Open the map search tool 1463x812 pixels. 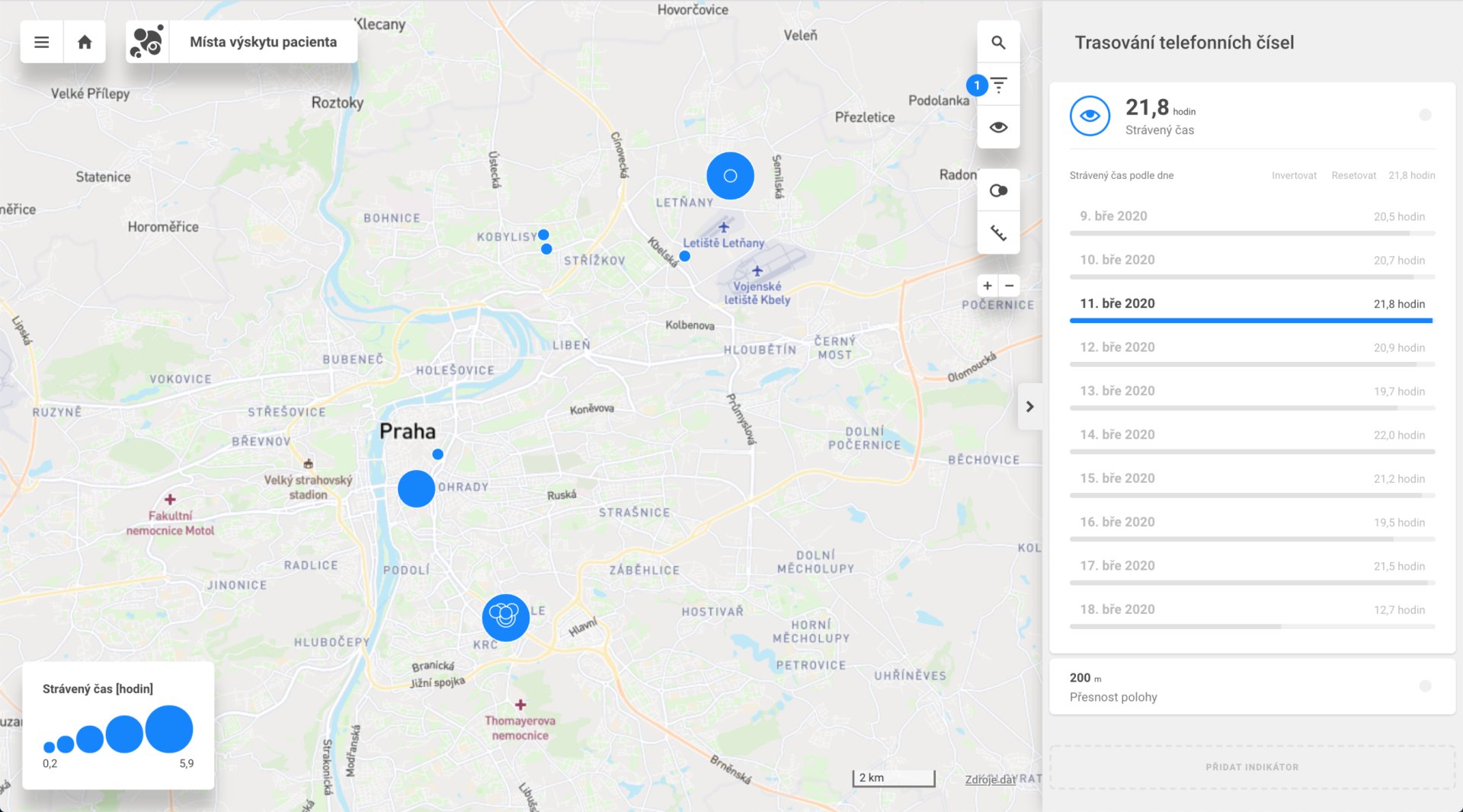998,43
